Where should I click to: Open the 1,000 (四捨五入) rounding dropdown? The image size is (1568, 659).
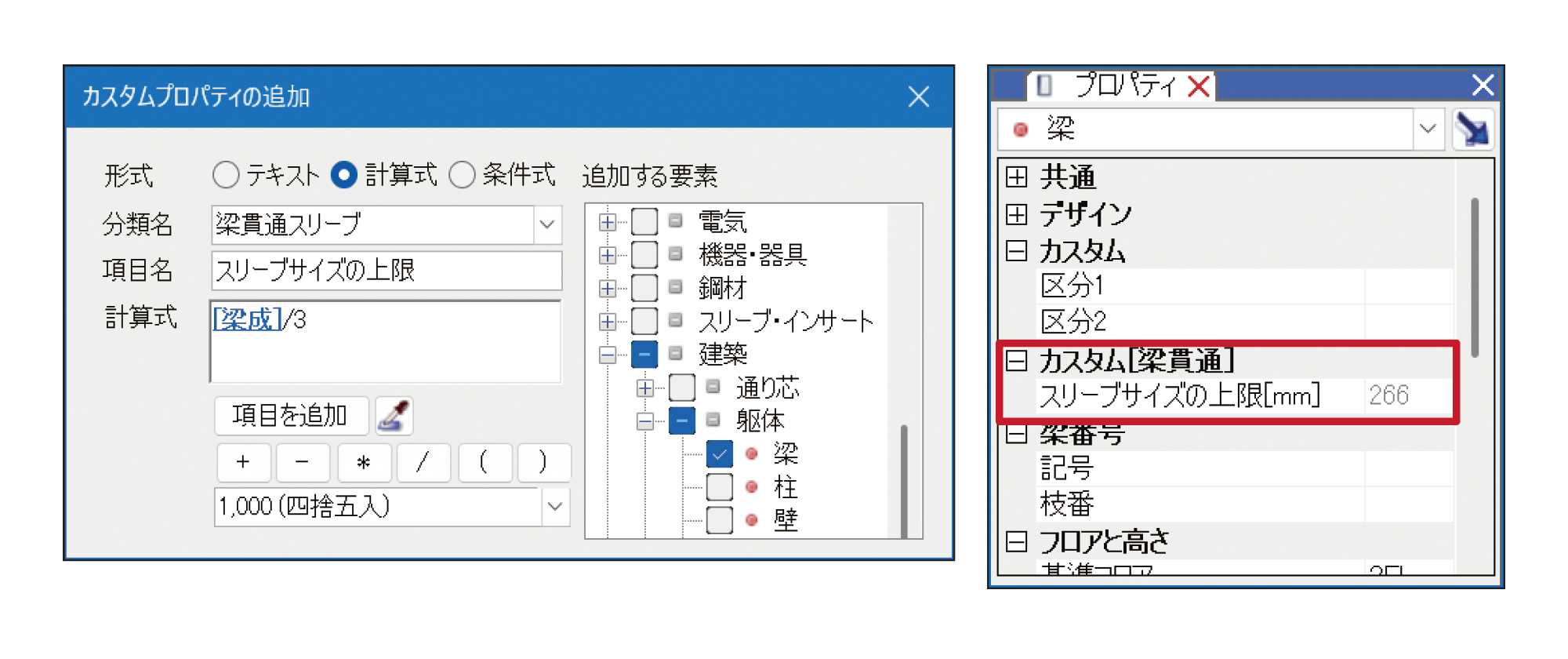tap(555, 507)
